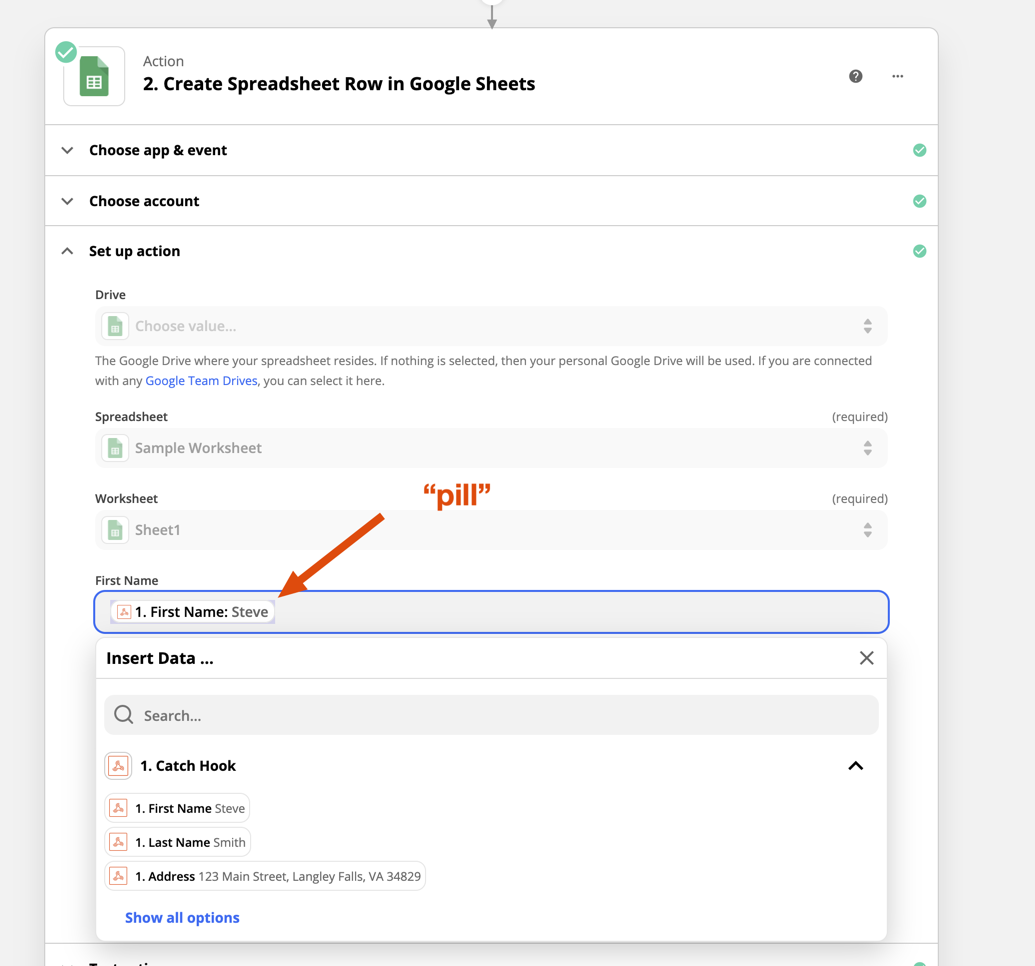The image size is (1035, 966).
Task: Click the 1. Catch Hook heading
Action: point(188,766)
